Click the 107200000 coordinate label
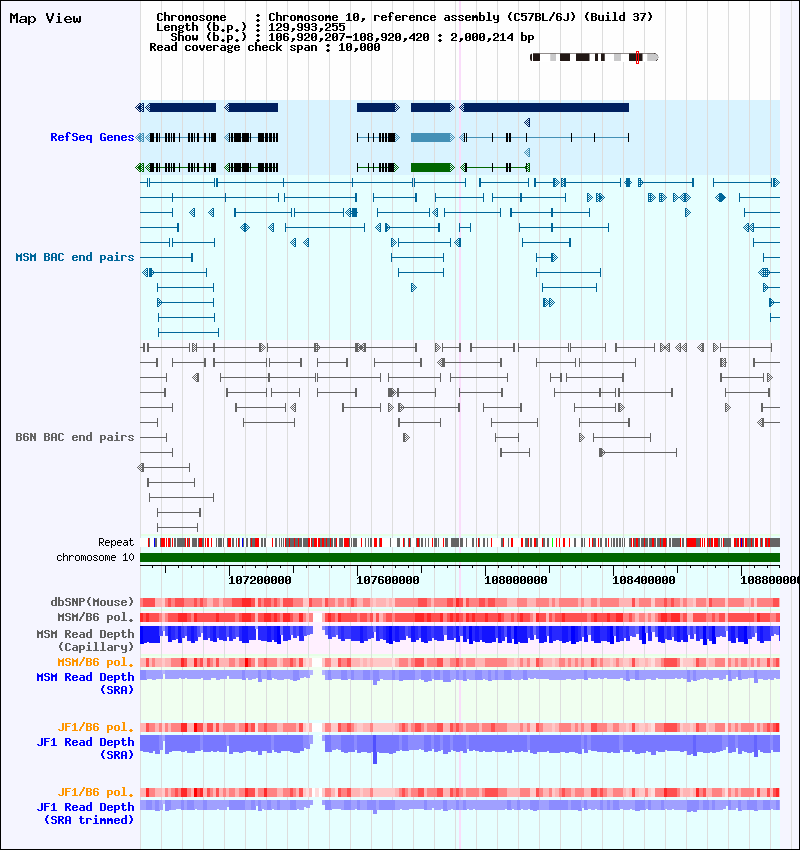The image size is (800, 850). point(260,580)
